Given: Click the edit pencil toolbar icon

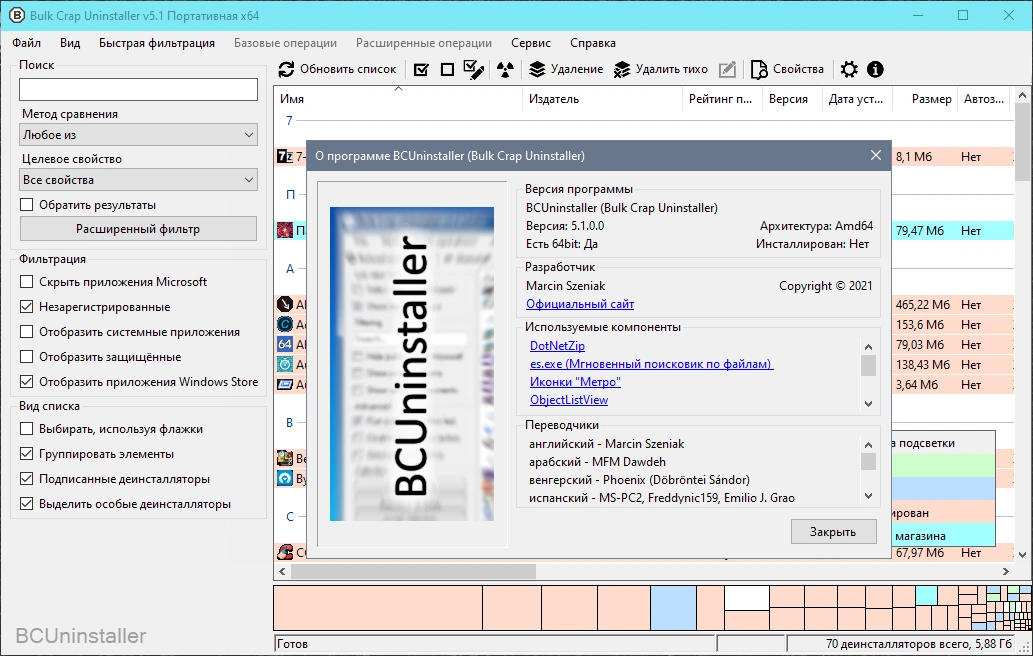Looking at the screenshot, I should [x=727, y=69].
